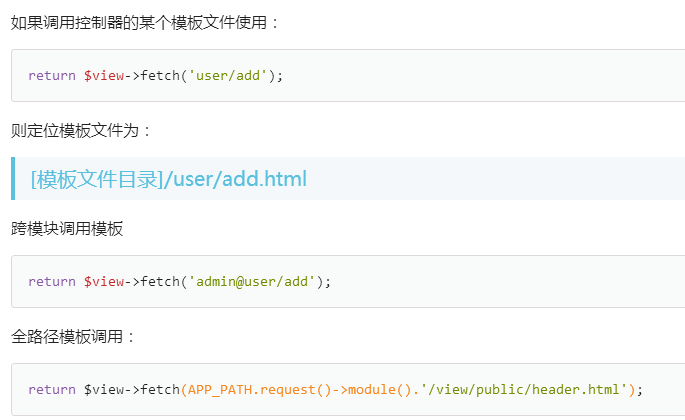The image size is (685, 420).
Task: Click $view->fetch in the last code block
Action: tap(132, 389)
